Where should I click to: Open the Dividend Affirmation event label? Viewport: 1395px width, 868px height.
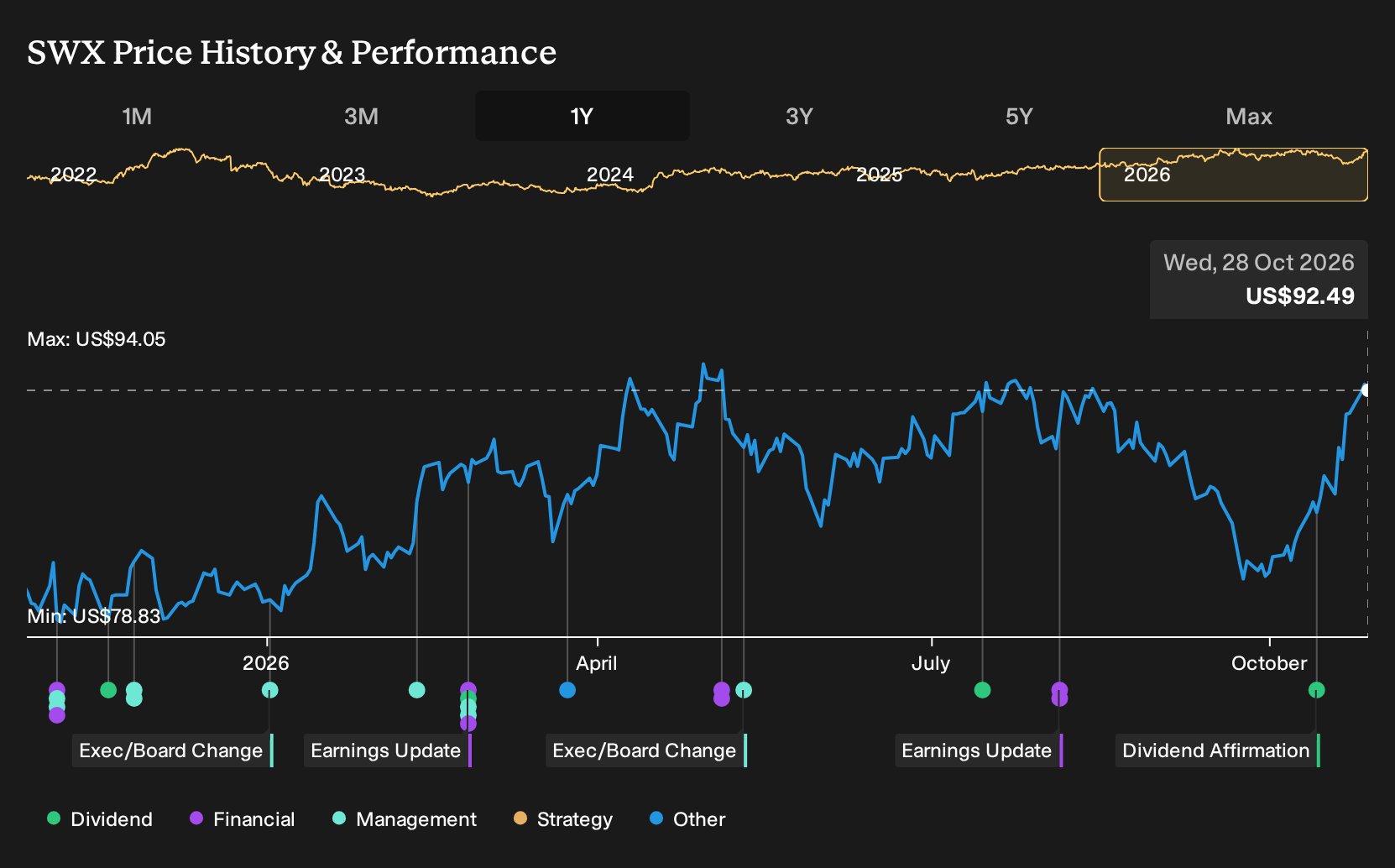[1217, 750]
